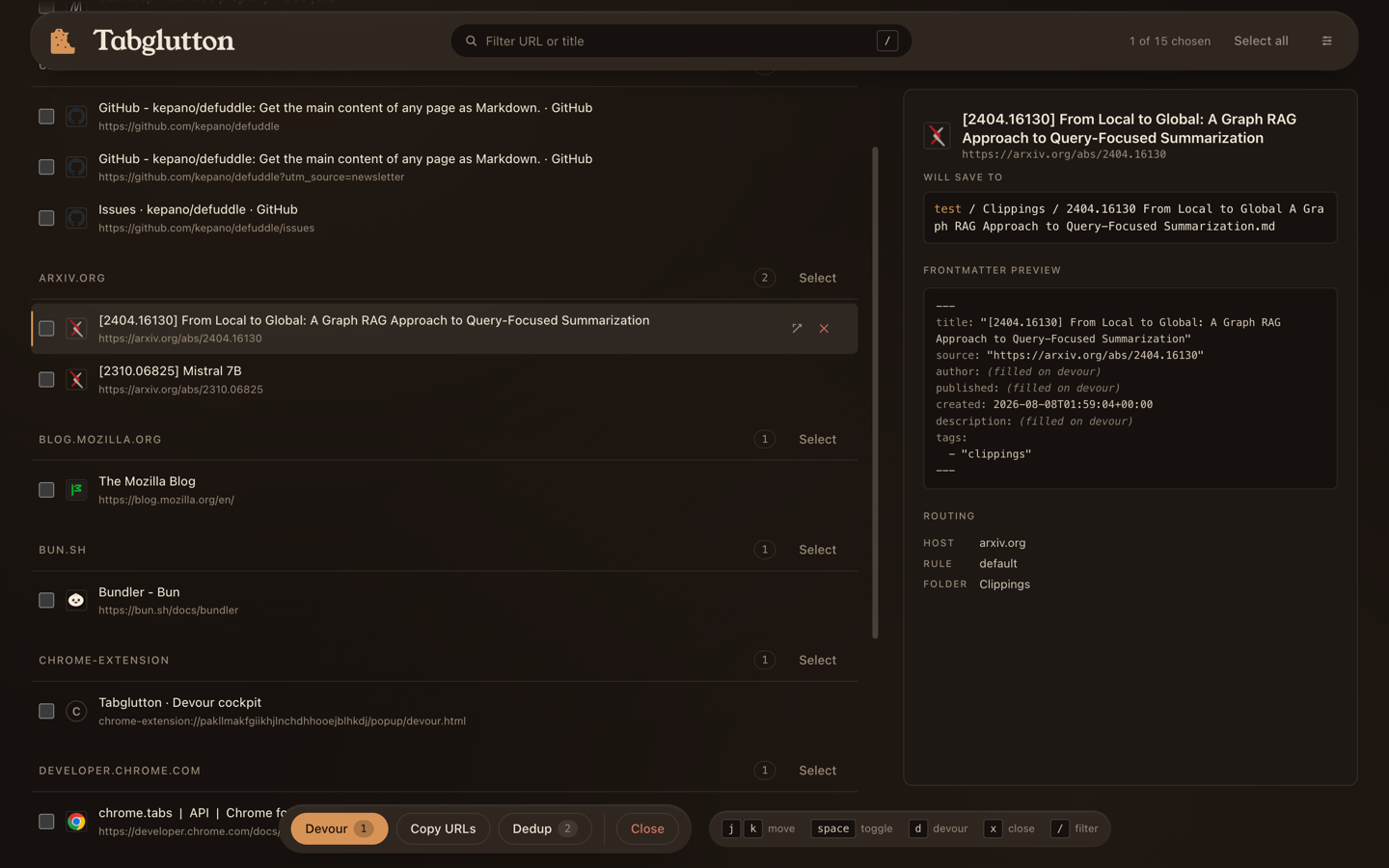1389x868 pixels.
Task: Toggle the chrome.tabs API row checkbox
Action: coord(46,822)
